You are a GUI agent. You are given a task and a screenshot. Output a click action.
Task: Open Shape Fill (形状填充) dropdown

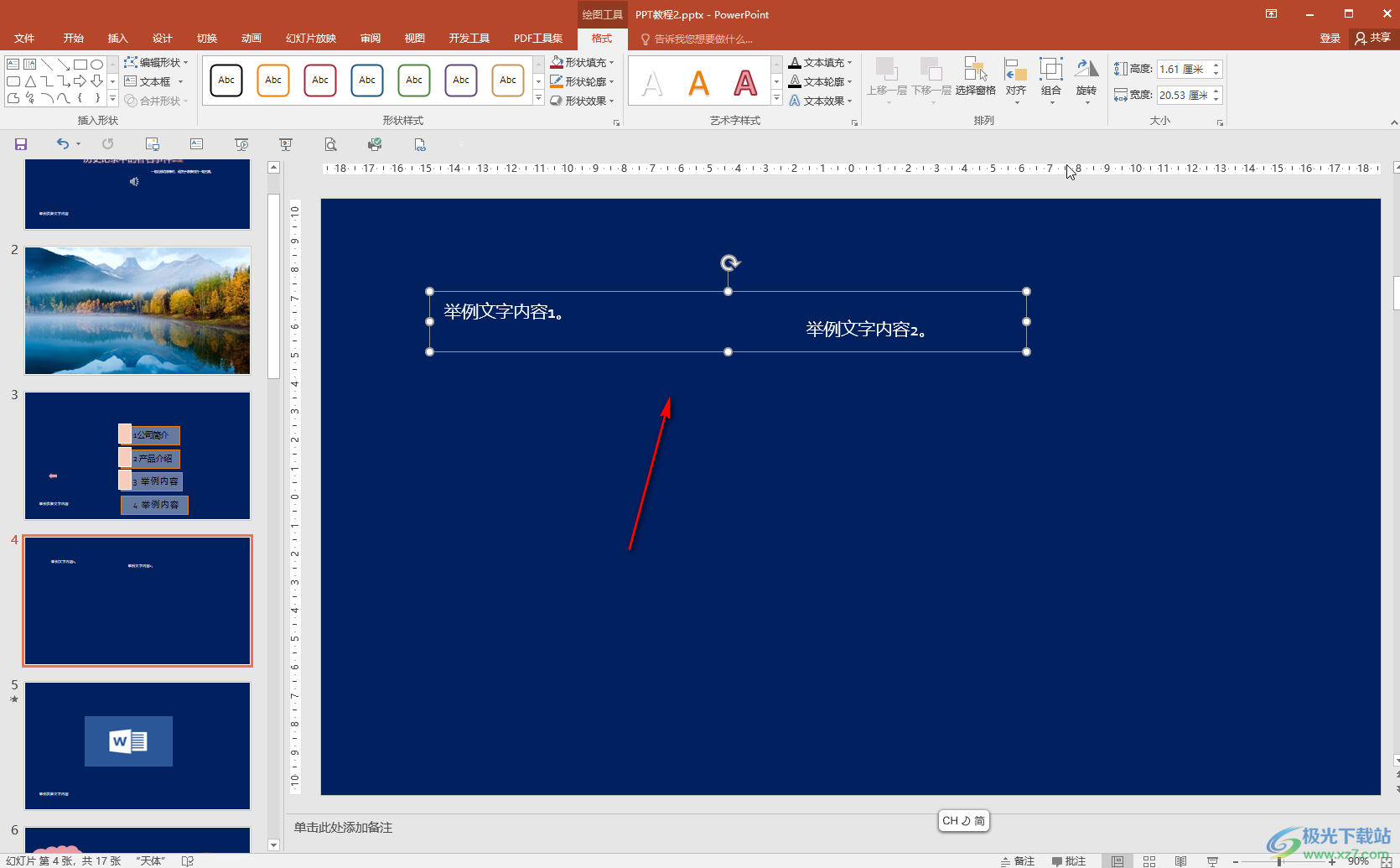pos(582,62)
